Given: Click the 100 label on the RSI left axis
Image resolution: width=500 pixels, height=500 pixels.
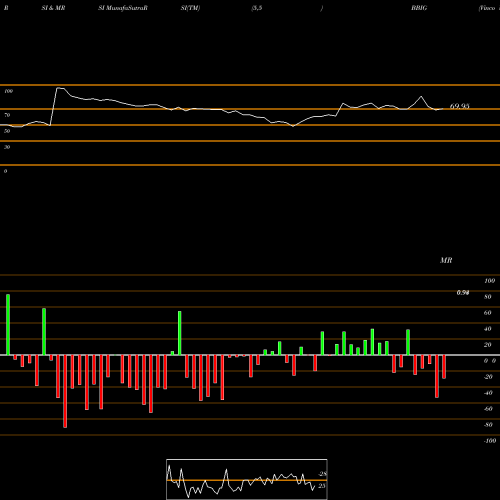Looking at the screenshot, I should [8, 91].
